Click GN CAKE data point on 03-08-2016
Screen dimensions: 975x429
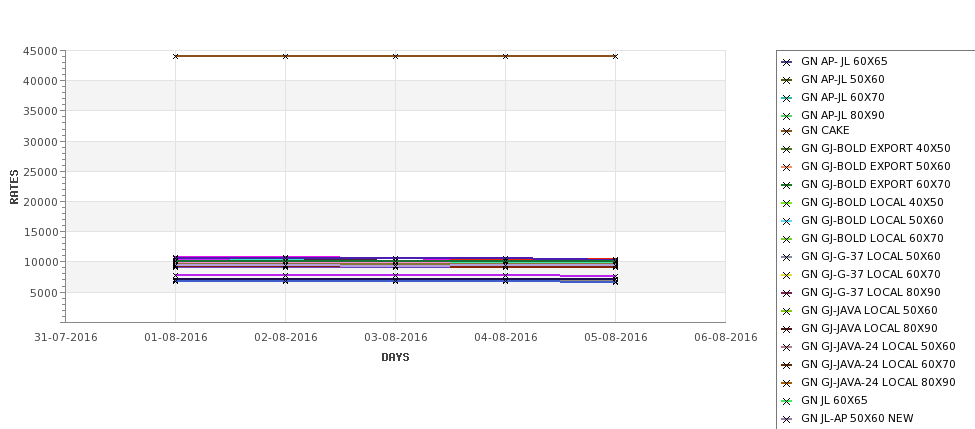tap(395, 56)
